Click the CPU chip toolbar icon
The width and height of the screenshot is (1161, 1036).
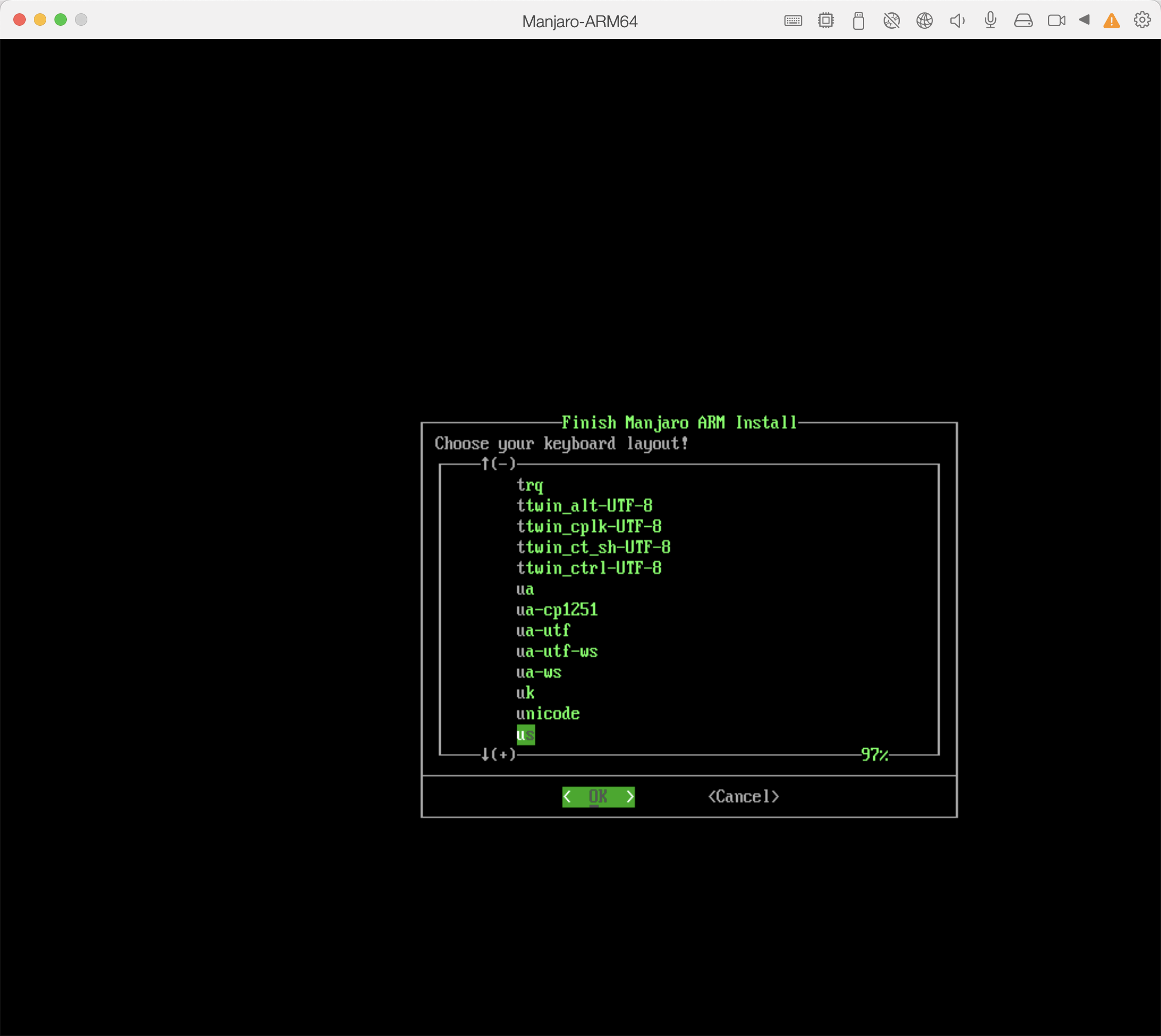(x=826, y=21)
